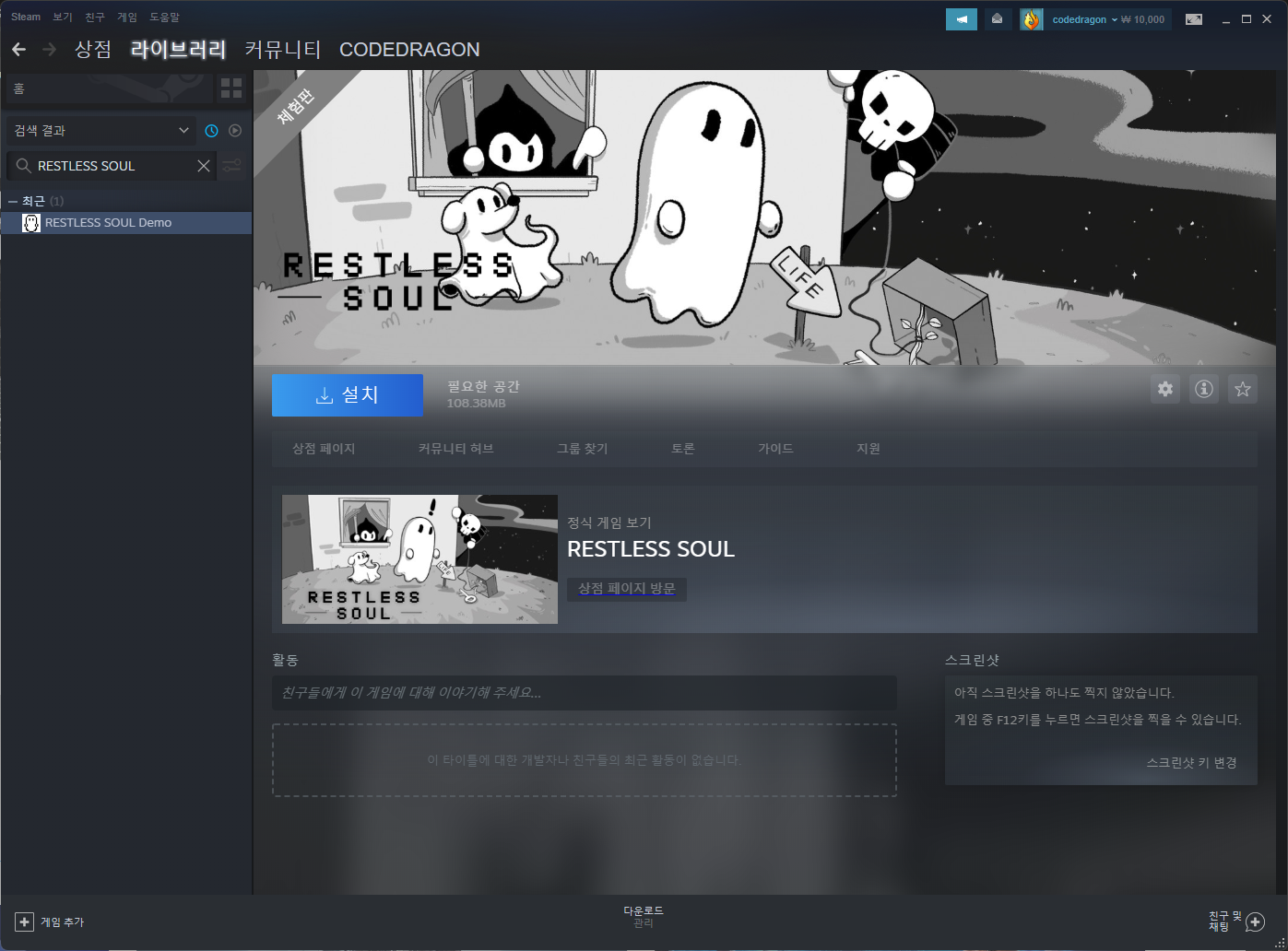Open the 커뮤니티 tab
This screenshot has height=951, width=1288.
tap(283, 50)
